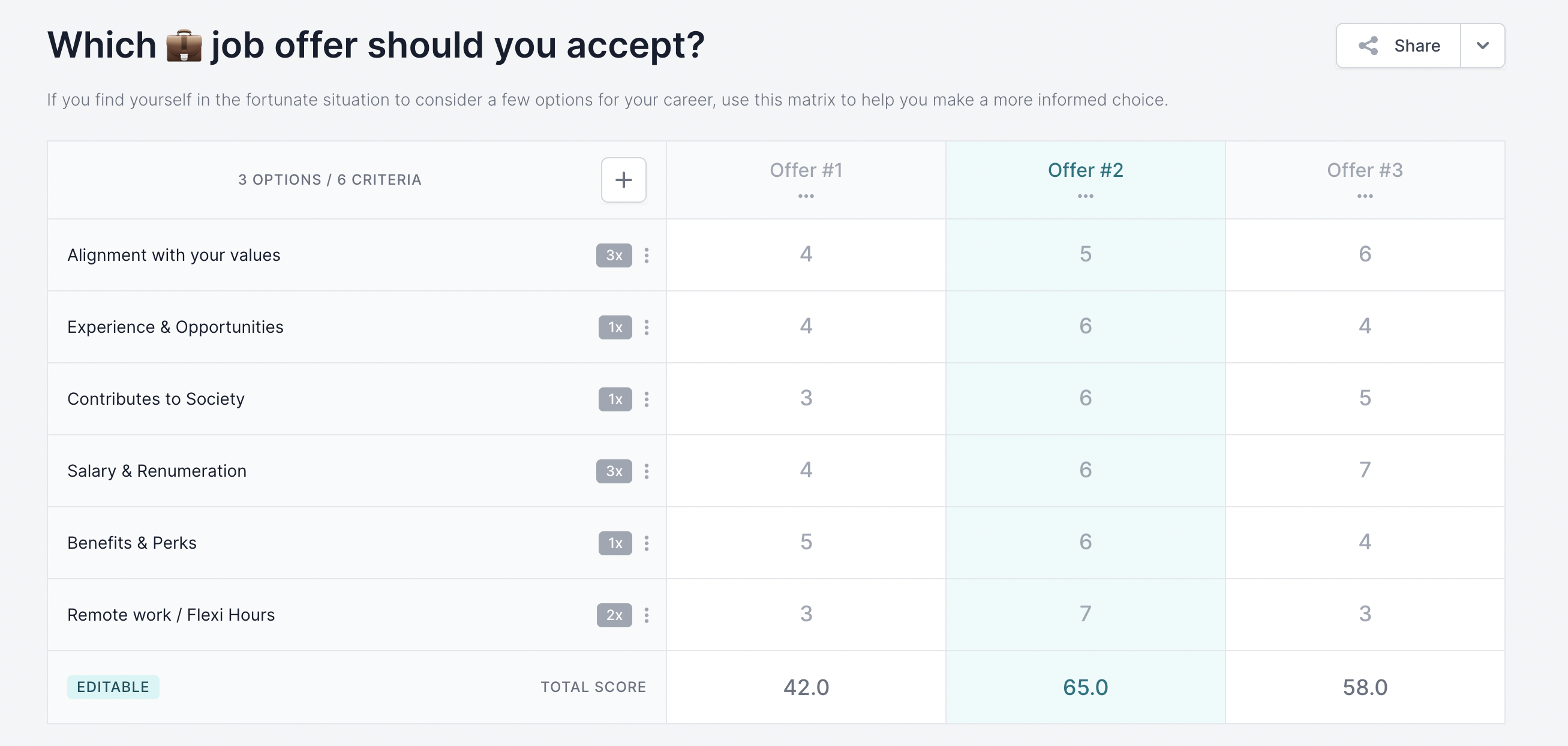Edit Offer #3 score for Salary & Renumeration
This screenshot has height=746, width=1568.
1365,470
